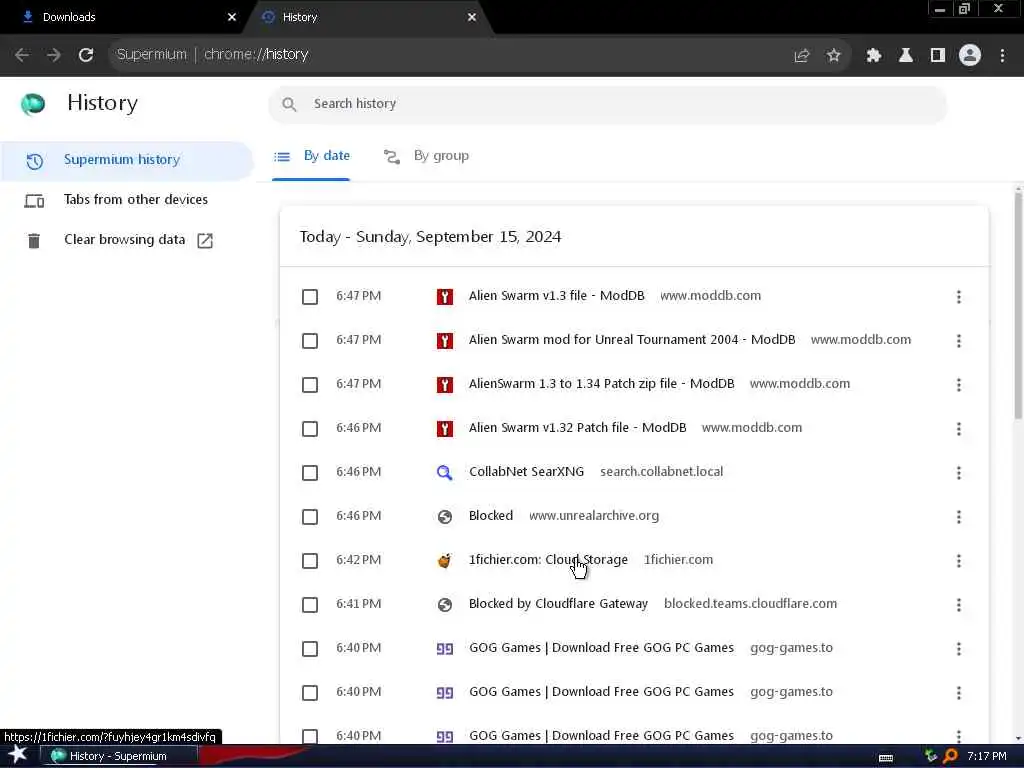Click the page vertical scrollbar thumb
Screen dimensions: 1024x768
pyautogui.click(x=1018, y=305)
